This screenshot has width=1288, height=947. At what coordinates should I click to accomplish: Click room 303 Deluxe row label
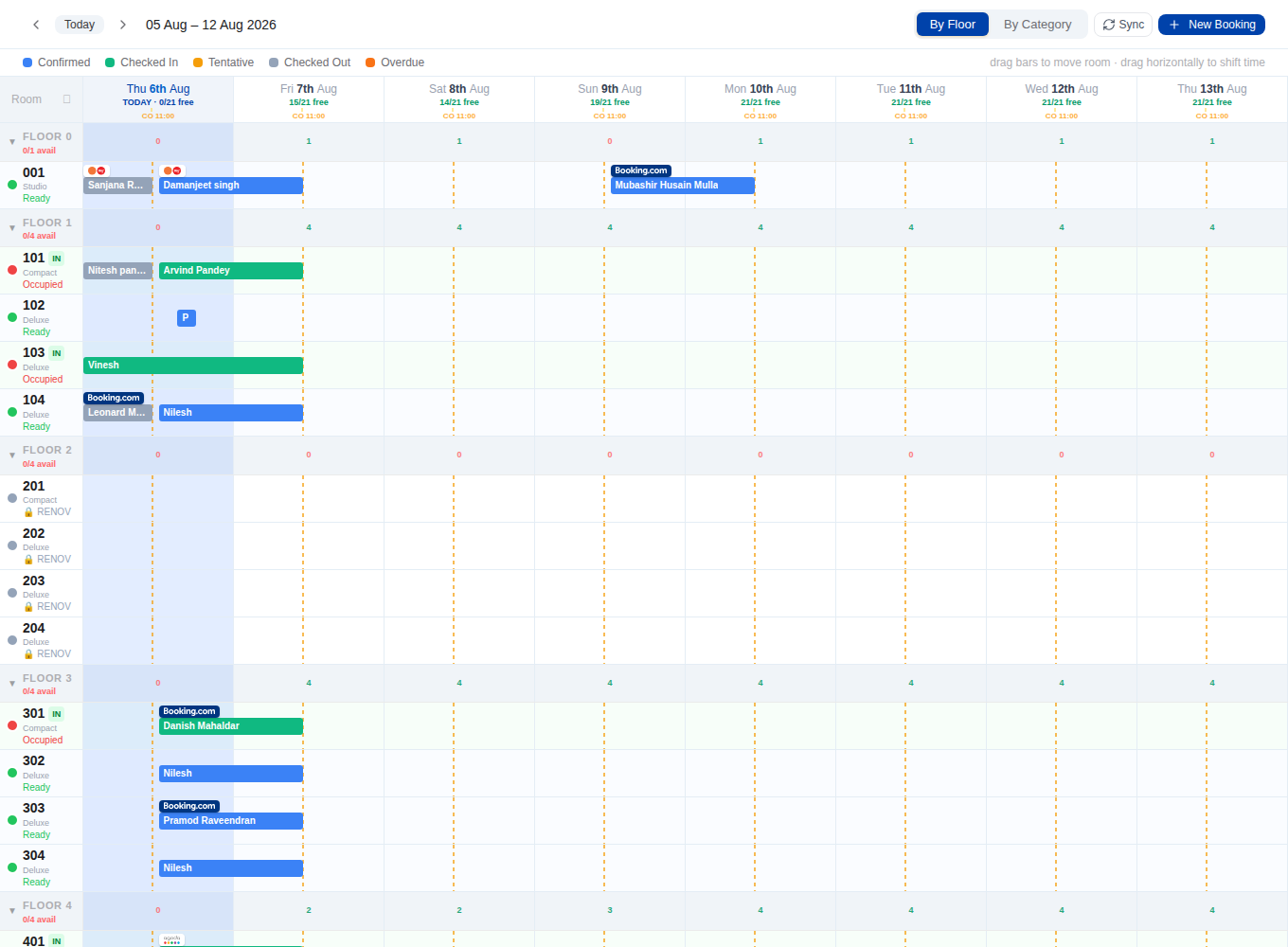[42, 820]
